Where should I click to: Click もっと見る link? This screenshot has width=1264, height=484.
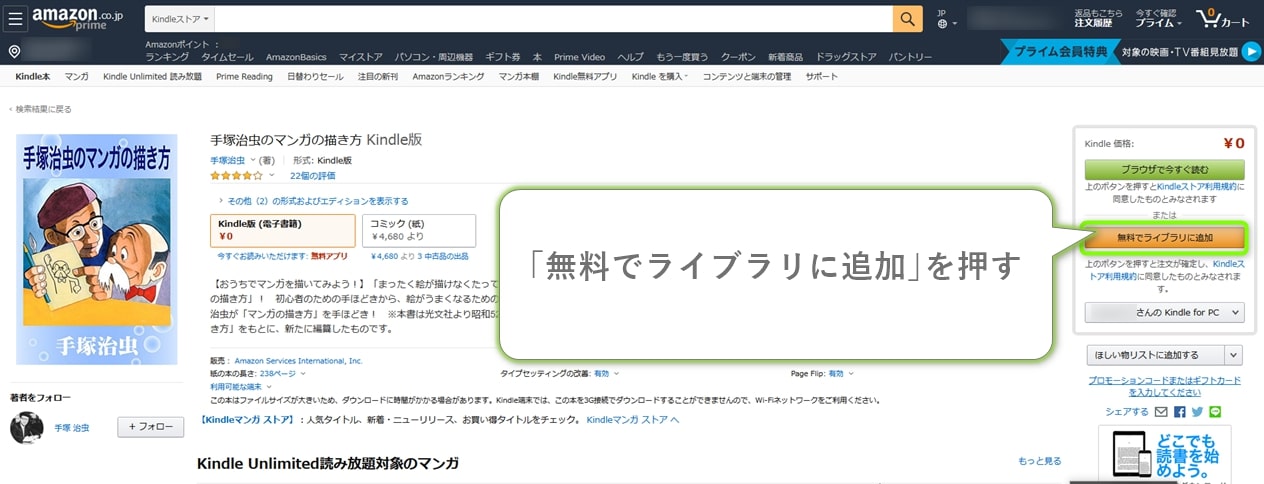1040,461
